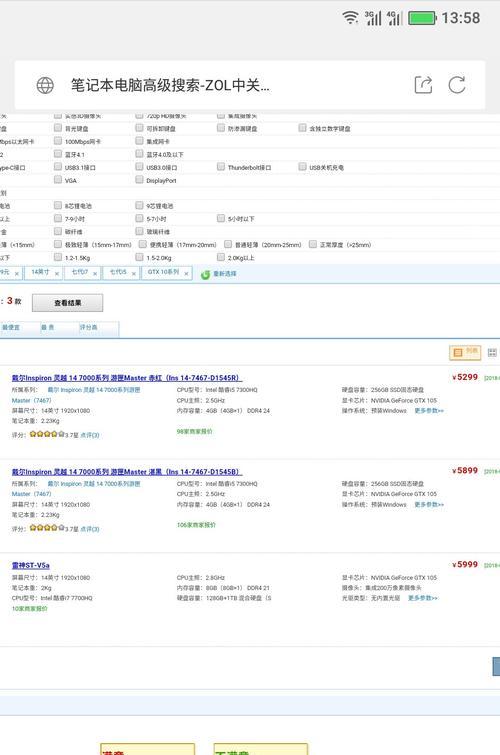Reload the page with the refresh icon
This screenshot has width=500, height=755.
(x=457, y=85)
